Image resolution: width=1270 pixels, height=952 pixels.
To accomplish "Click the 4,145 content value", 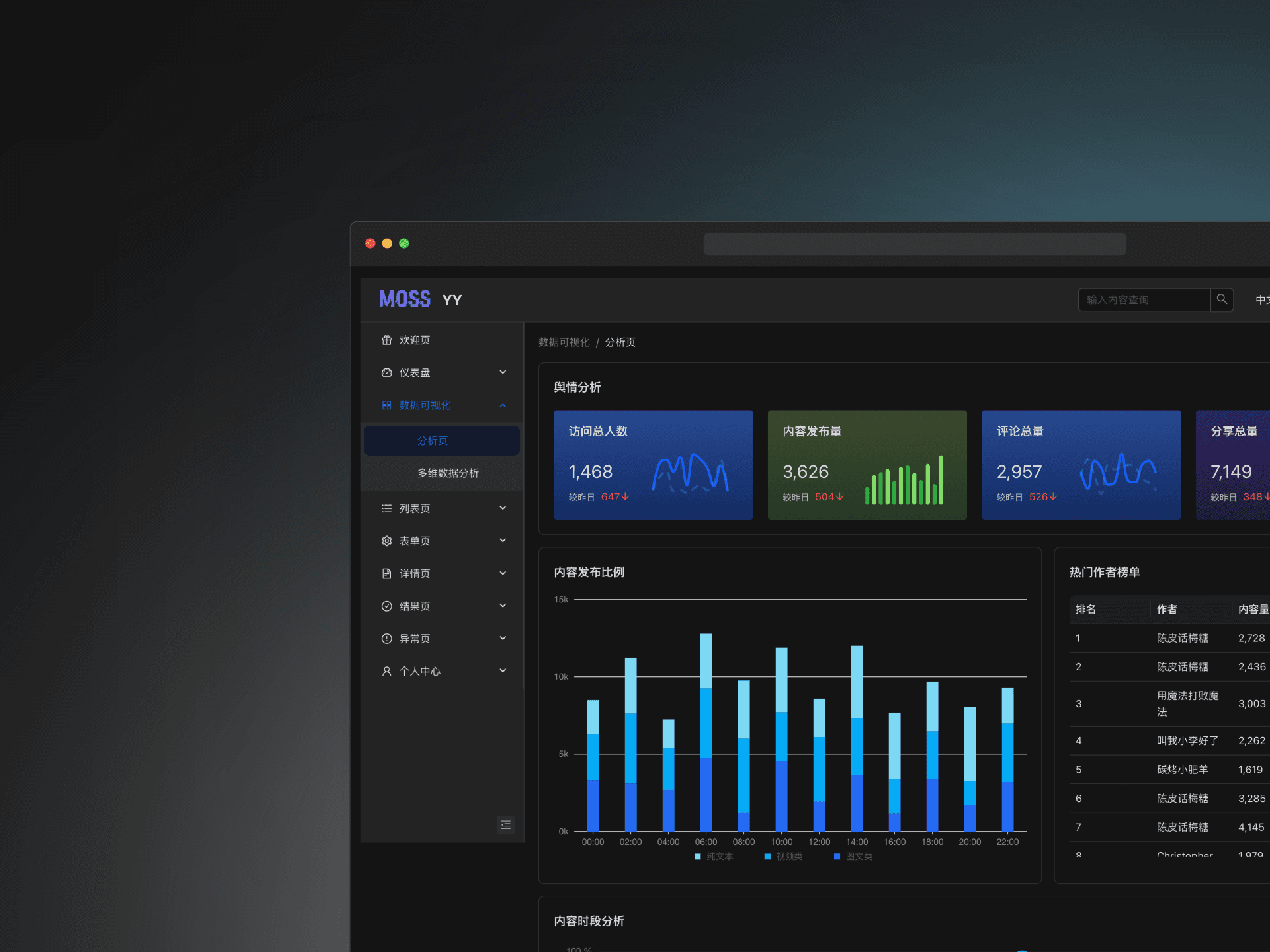I will [x=1251, y=828].
